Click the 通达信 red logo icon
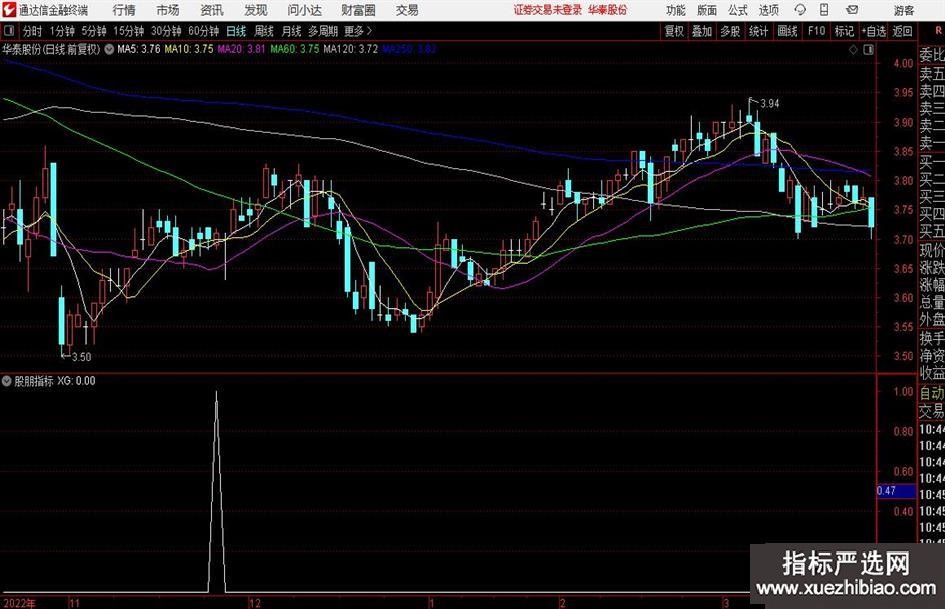The height and width of the screenshot is (609, 945). pyautogui.click(x=9, y=10)
